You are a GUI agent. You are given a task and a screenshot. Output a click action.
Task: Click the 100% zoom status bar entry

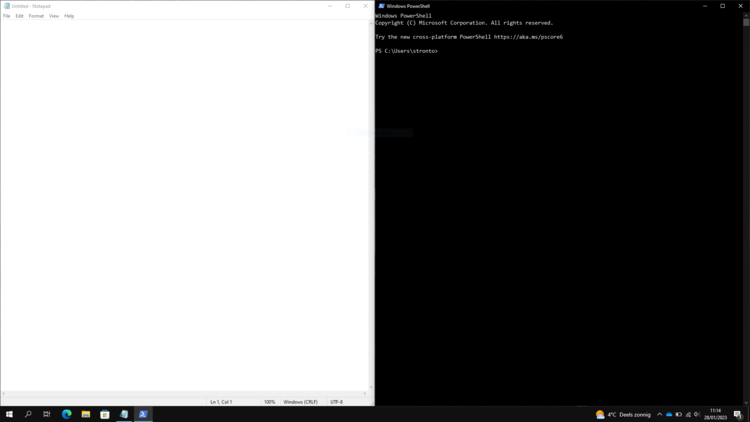click(x=269, y=402)
